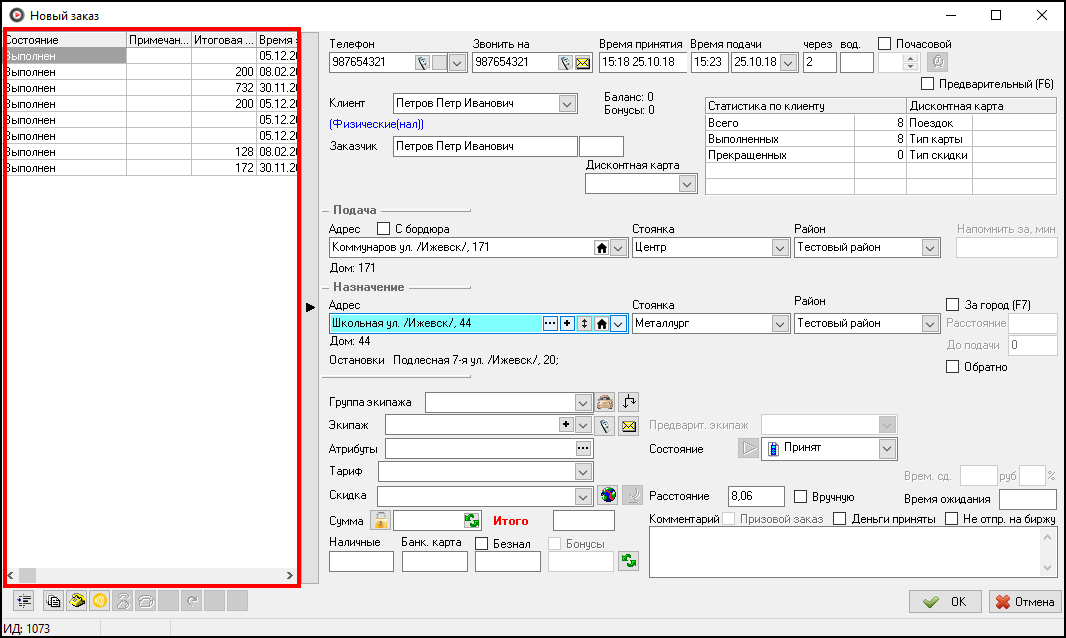Click the taxi car icon beside Группа экипажа
Image resolution: width=1066 pixels, height=638 pixels.
604,402
